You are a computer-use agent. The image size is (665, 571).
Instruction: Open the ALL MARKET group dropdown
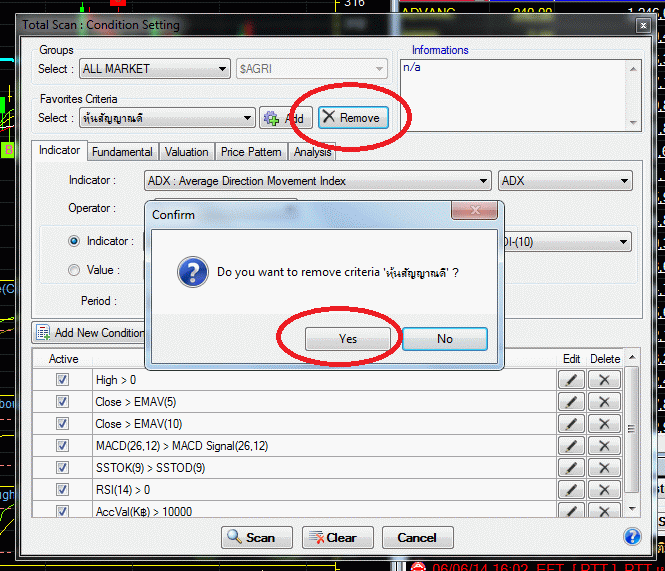(x=155, y=69)
